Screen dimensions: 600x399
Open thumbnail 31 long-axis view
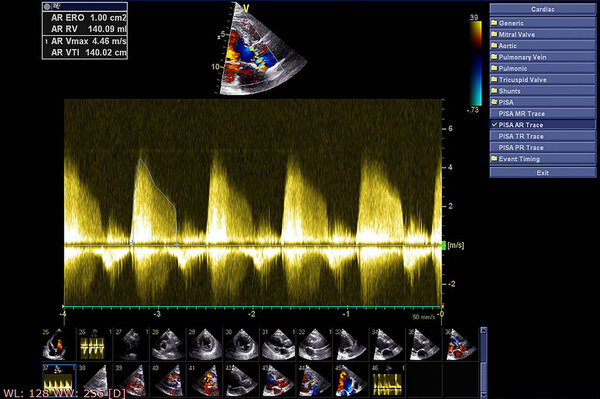[278, 344]
